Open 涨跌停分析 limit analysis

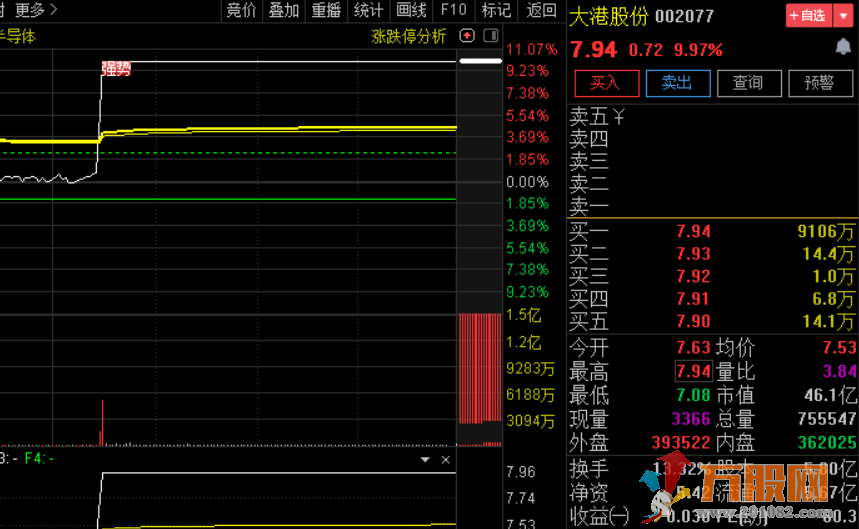[x=409, y=36]
